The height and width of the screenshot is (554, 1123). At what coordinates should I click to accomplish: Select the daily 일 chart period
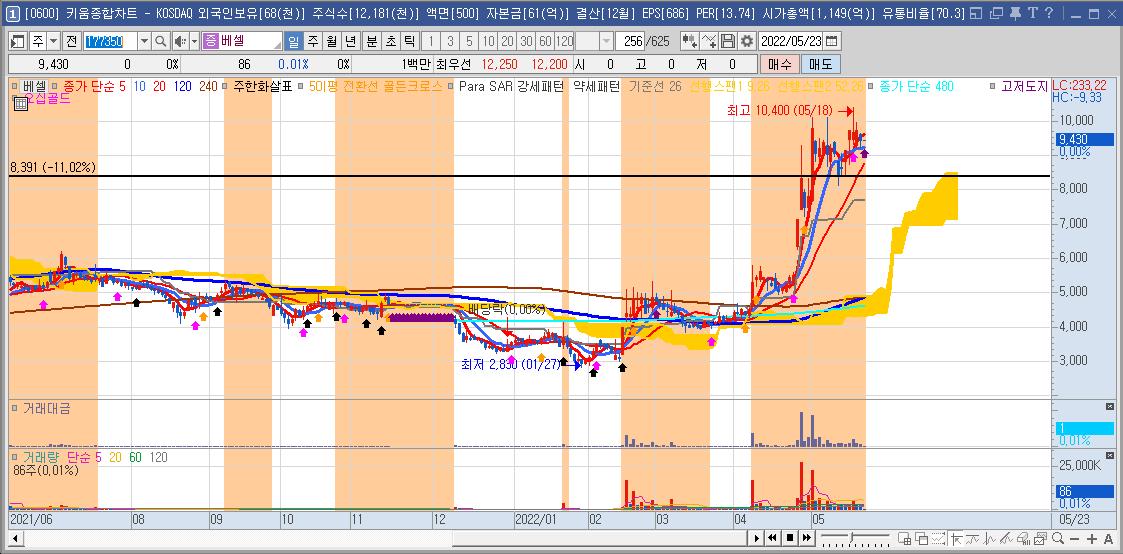[293, 42]
